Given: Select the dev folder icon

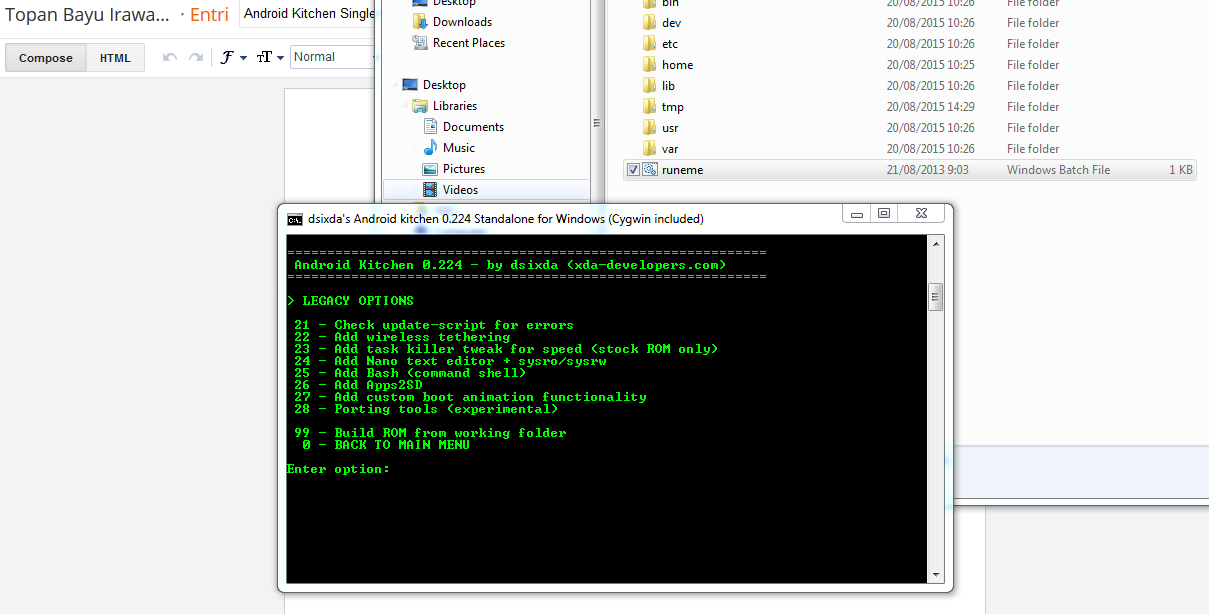Looking at the screenshot, I should 649,23.
